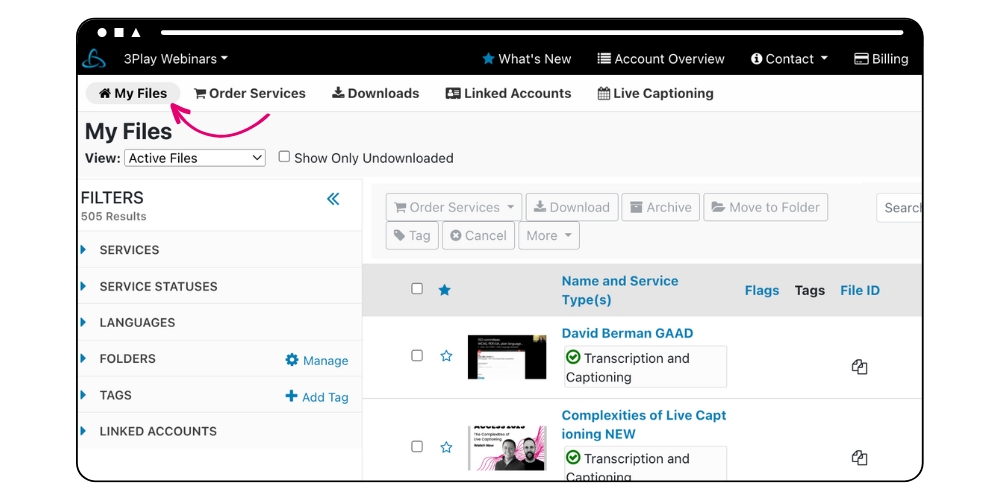
Task: Open the David Berman GAAD thumbnail
Action: point(507,357)
